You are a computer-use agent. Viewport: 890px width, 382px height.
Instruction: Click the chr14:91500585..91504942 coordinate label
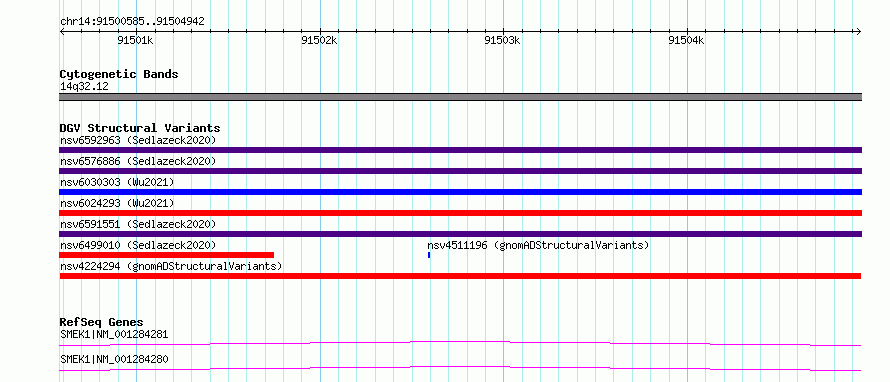(132, 22)
